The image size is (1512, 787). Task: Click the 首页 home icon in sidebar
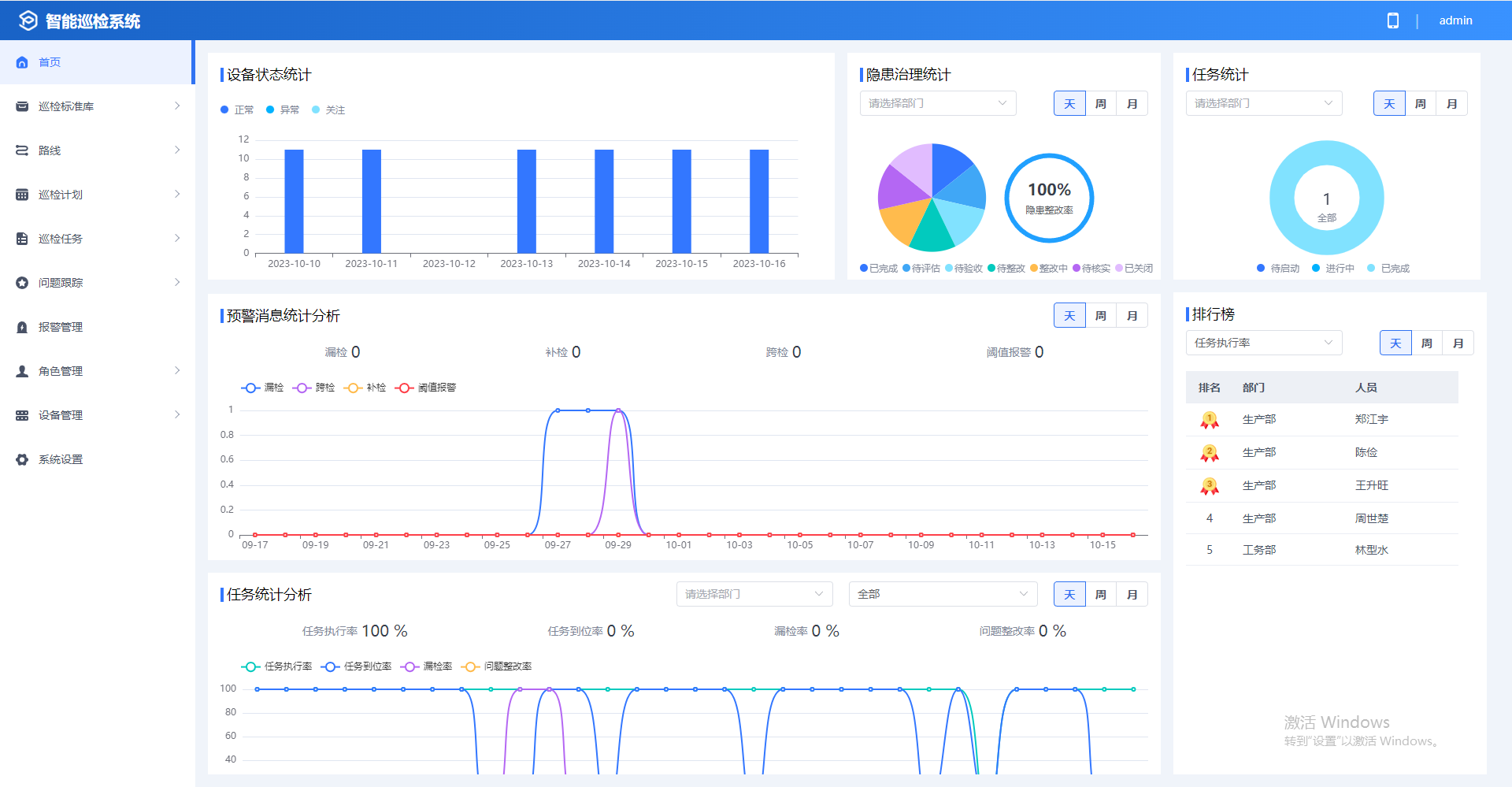pos(22,62)
